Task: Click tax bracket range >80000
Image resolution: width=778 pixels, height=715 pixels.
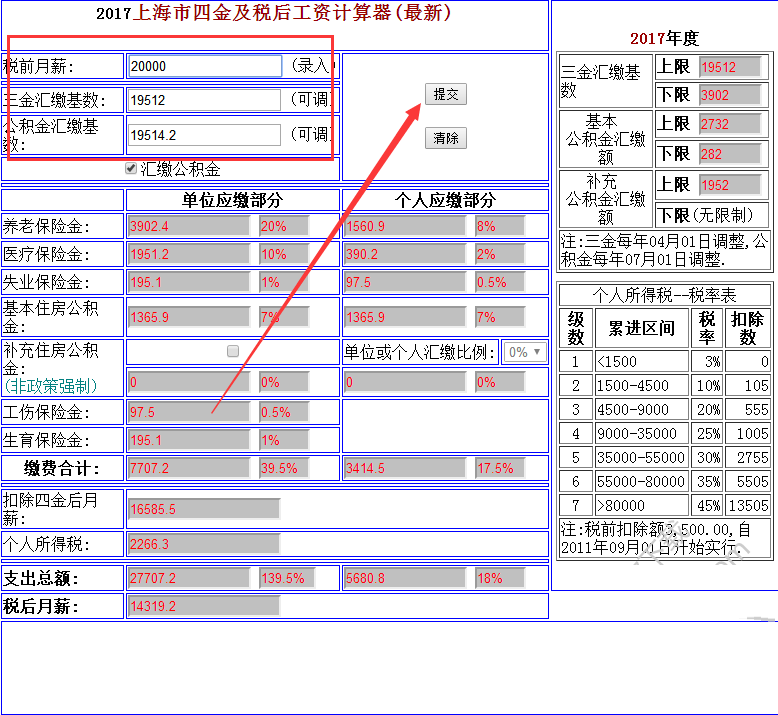Action: coord(642,506)
